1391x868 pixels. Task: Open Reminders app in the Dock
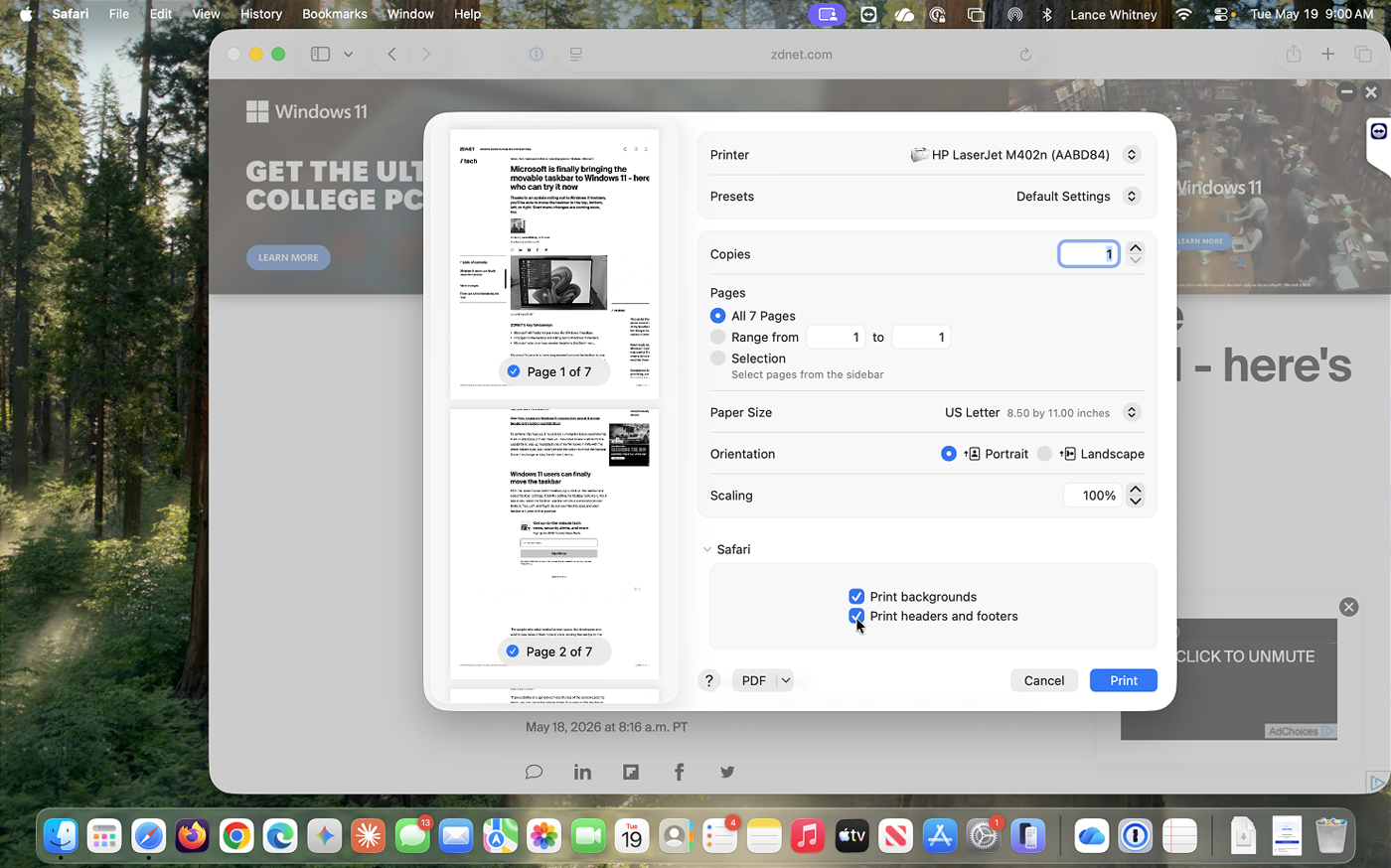point(719,836)
